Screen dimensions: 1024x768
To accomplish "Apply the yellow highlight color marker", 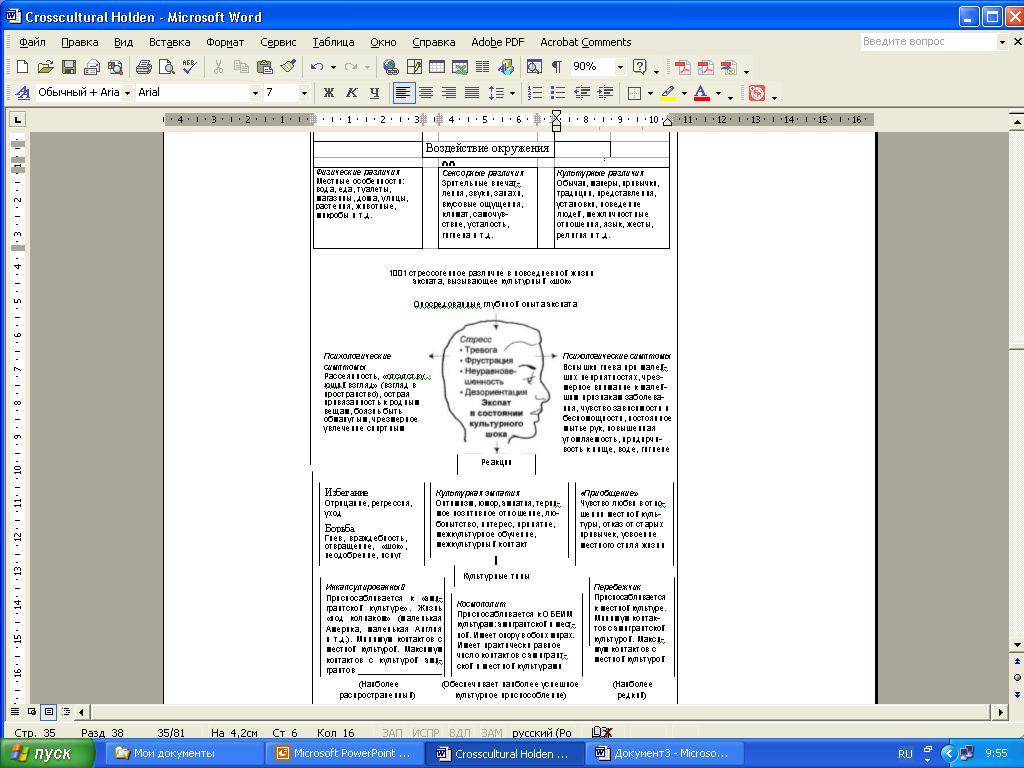I will (668, 93).
